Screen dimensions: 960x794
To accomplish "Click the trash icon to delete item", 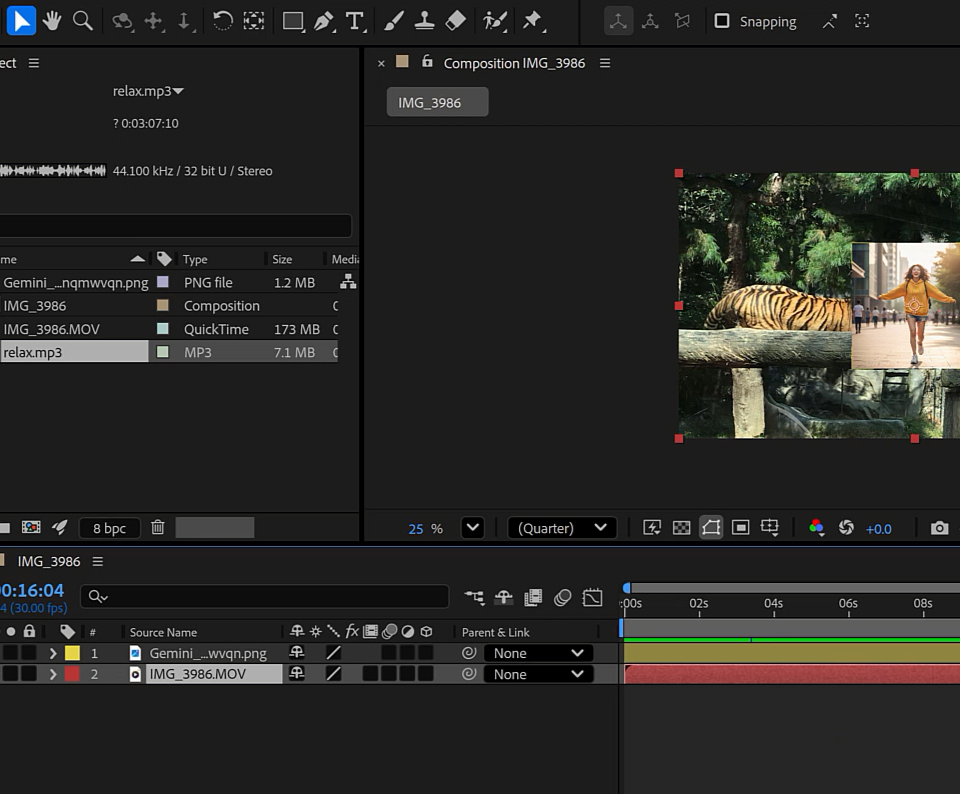I will pyautogui.click(x=158, y=527).
